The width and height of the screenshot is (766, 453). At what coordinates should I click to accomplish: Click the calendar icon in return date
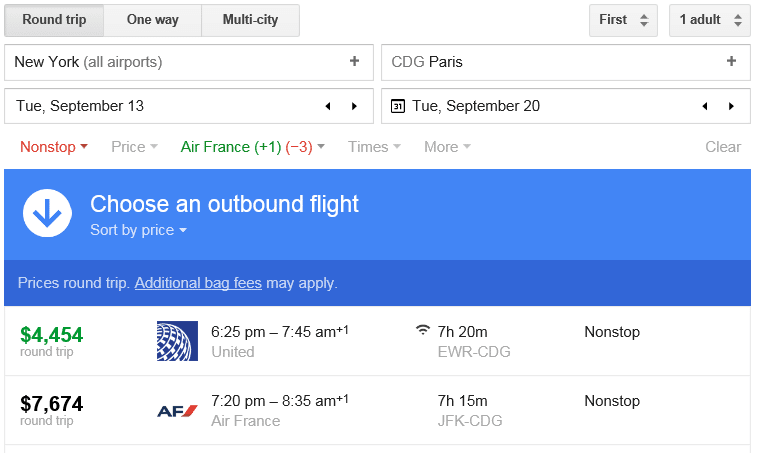[x=398, y=106]
